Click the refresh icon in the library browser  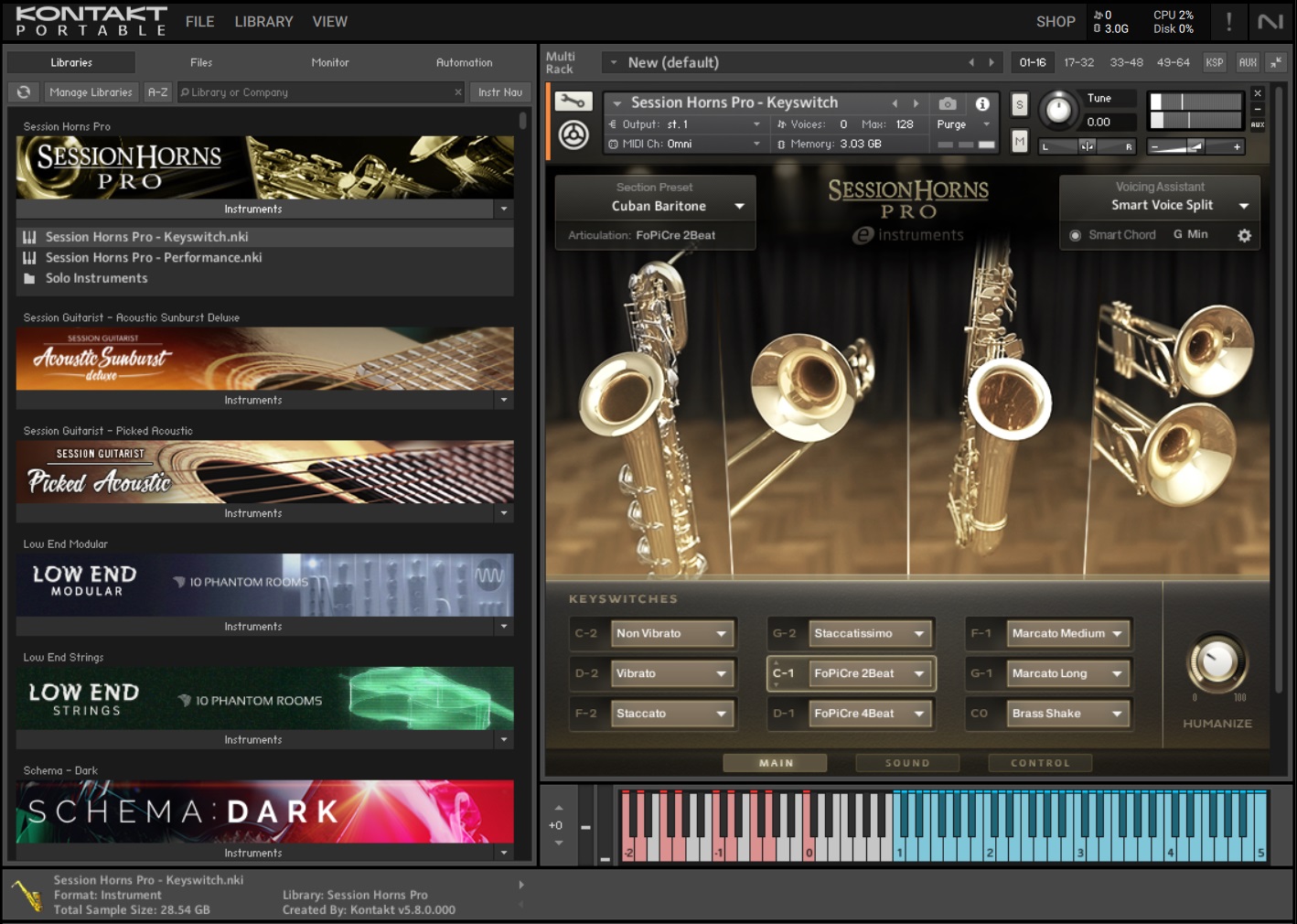point(22,91)
